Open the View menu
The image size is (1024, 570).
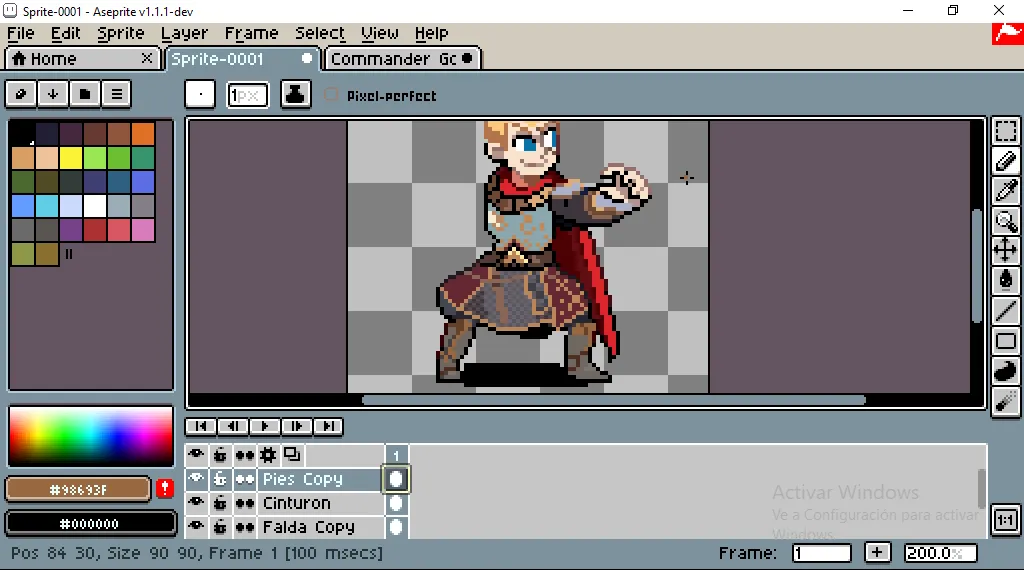point(379,33)
